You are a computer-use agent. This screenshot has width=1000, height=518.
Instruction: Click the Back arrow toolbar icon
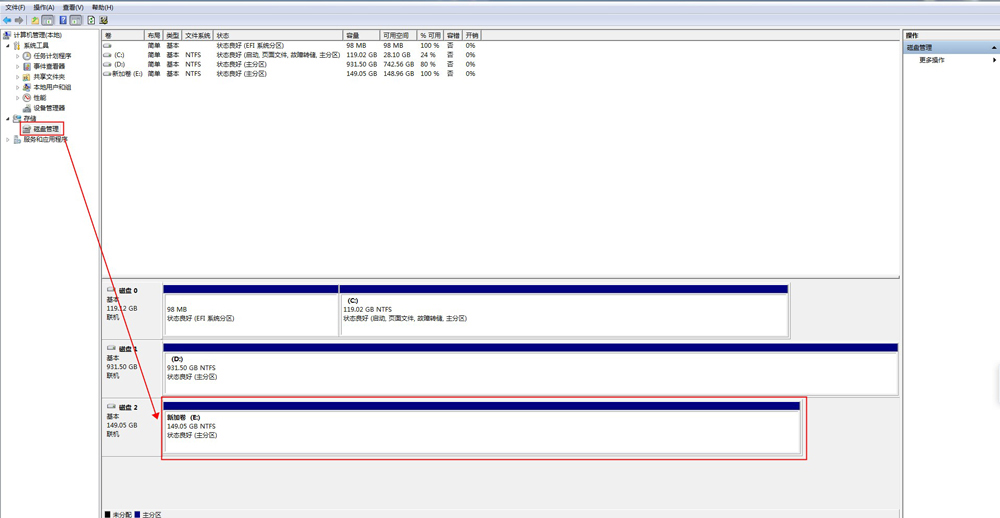click(7, 20)
